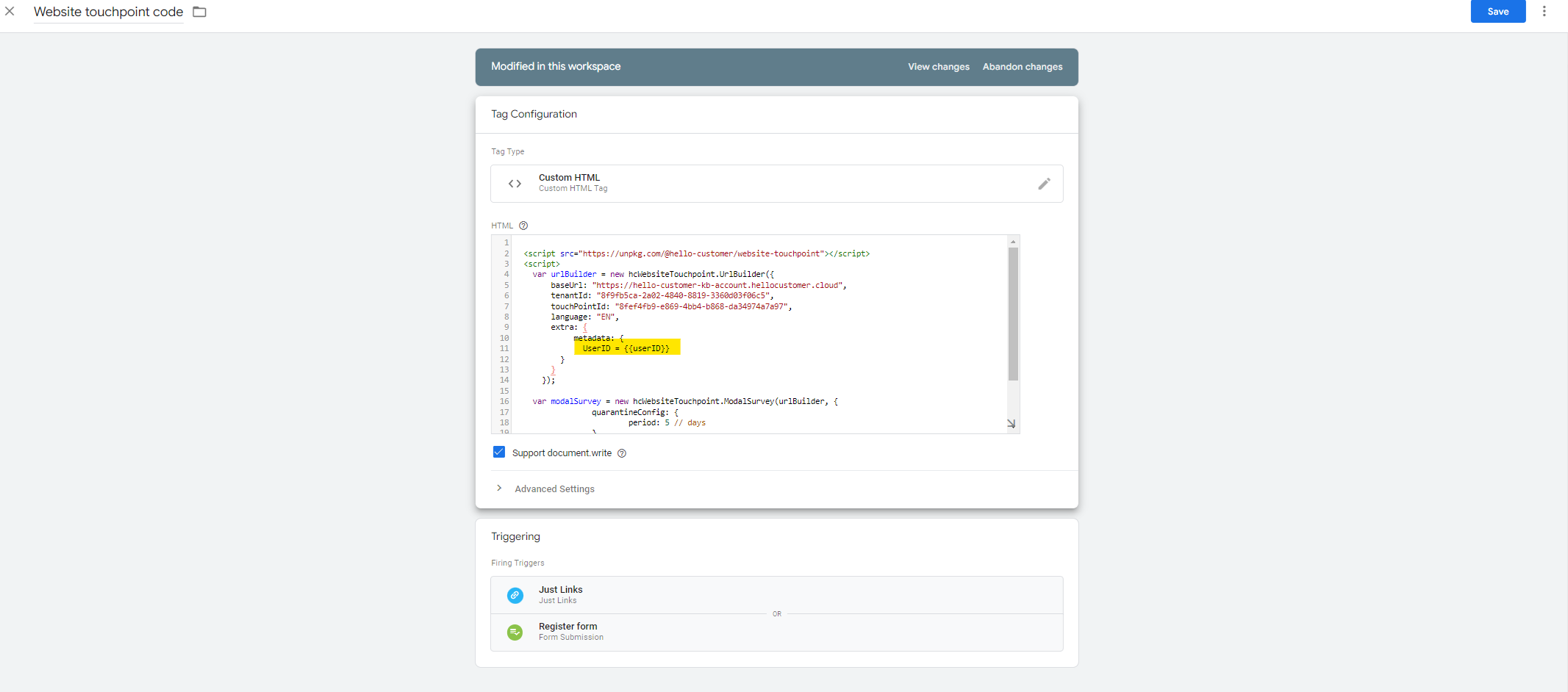This screenshot has width=1568, height=692.
Task: Click the extra: { code line
Action: click(x=569, y=328)
